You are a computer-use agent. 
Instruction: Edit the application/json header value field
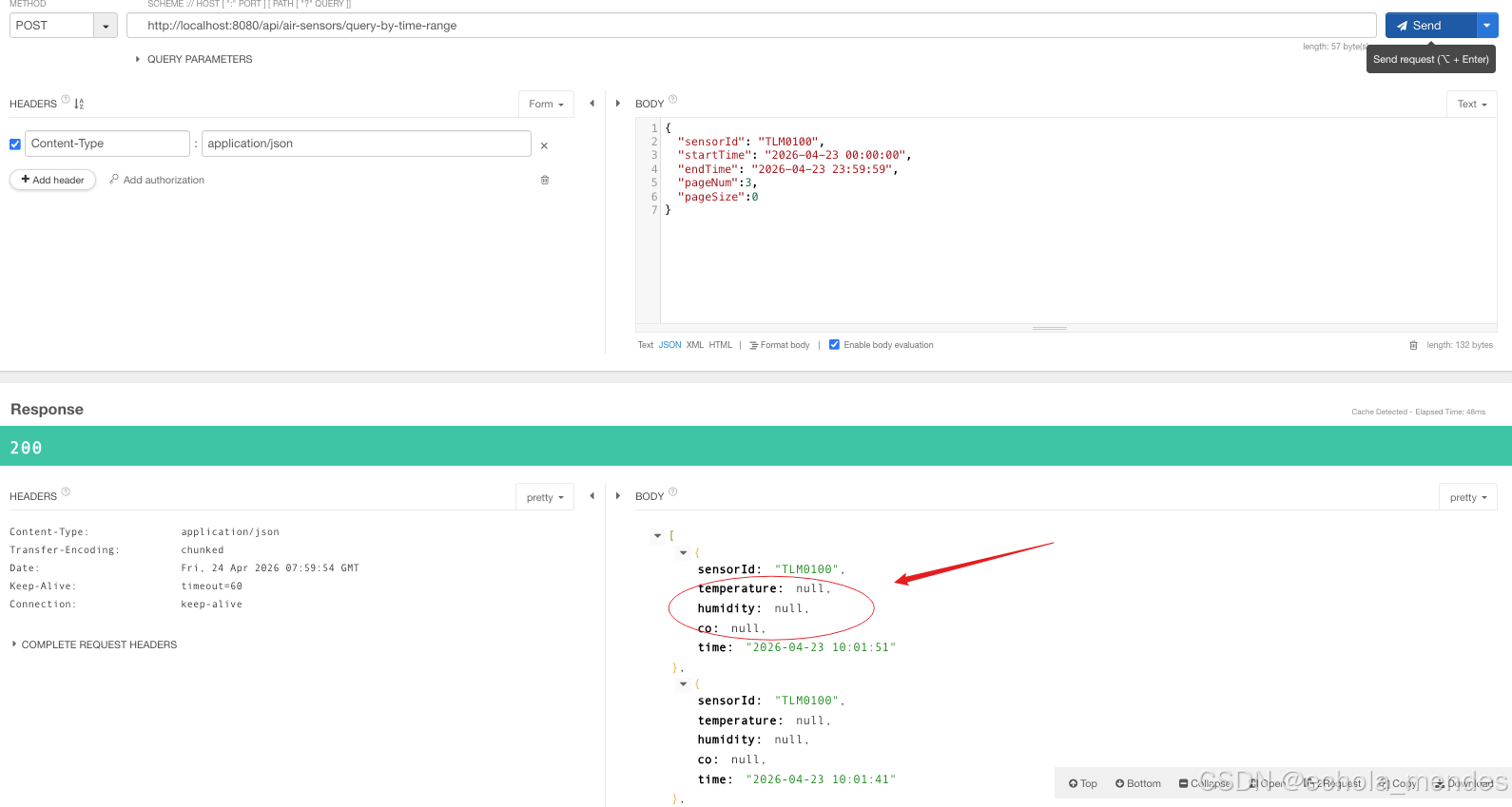click(366, 144)
